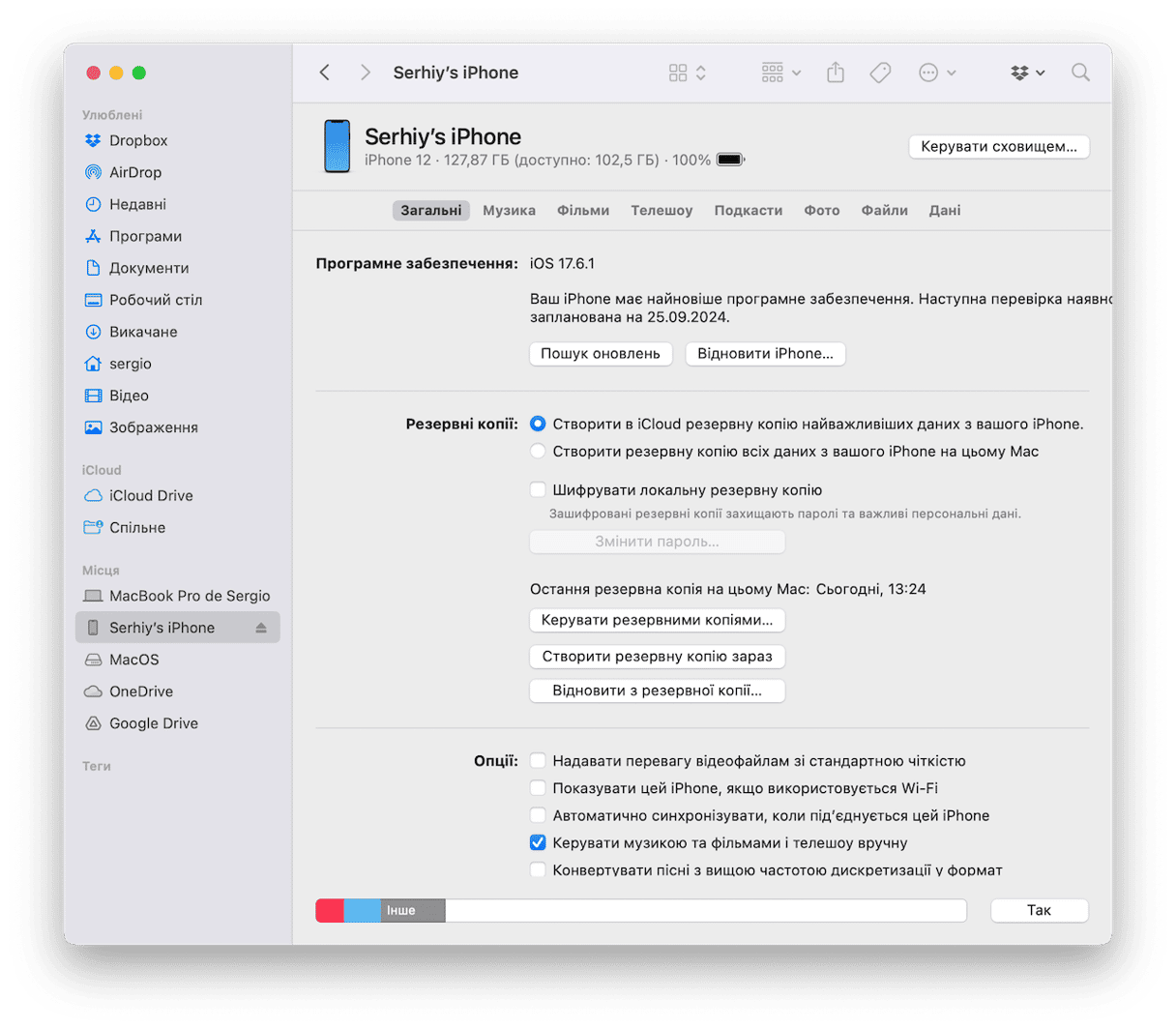Screen dimensions: 1176x1029
Task: Switch to the Музика tab
Action: [x=509, y=210]
